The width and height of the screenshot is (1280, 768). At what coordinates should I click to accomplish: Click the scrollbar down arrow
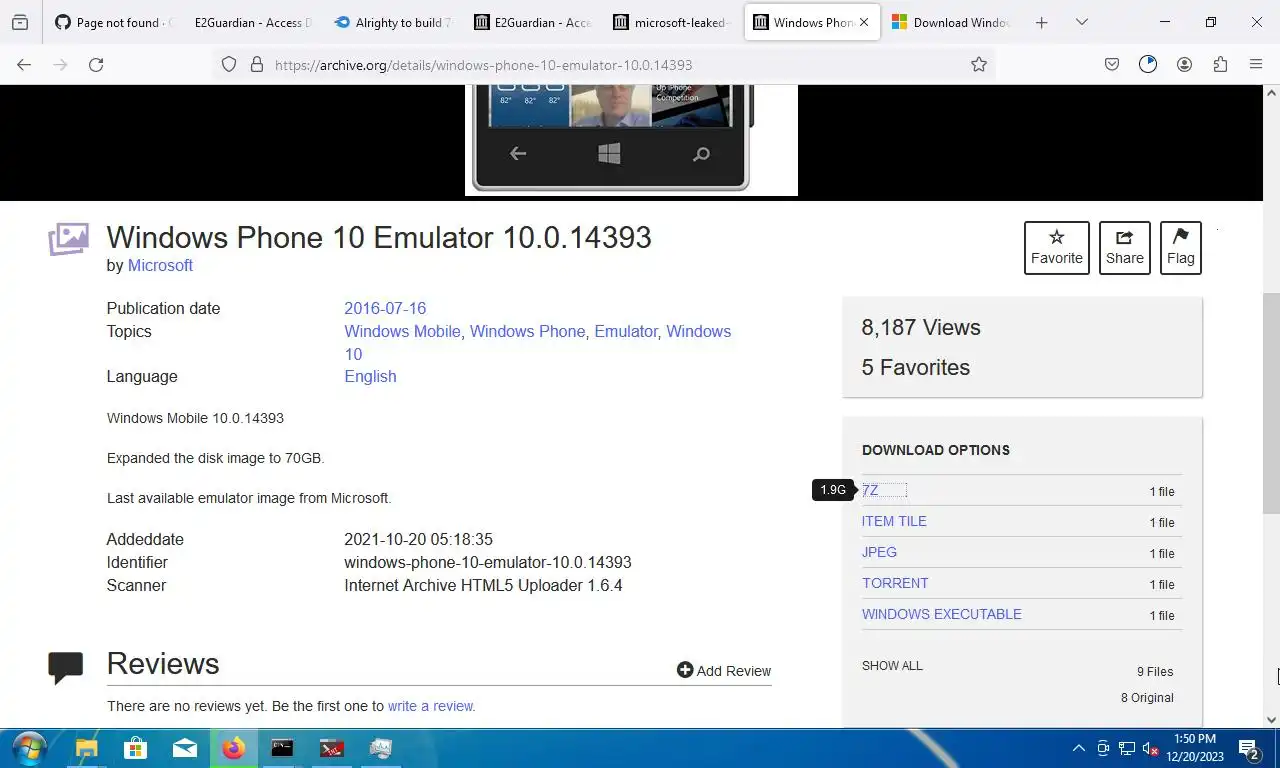[x=1271, y=719]
